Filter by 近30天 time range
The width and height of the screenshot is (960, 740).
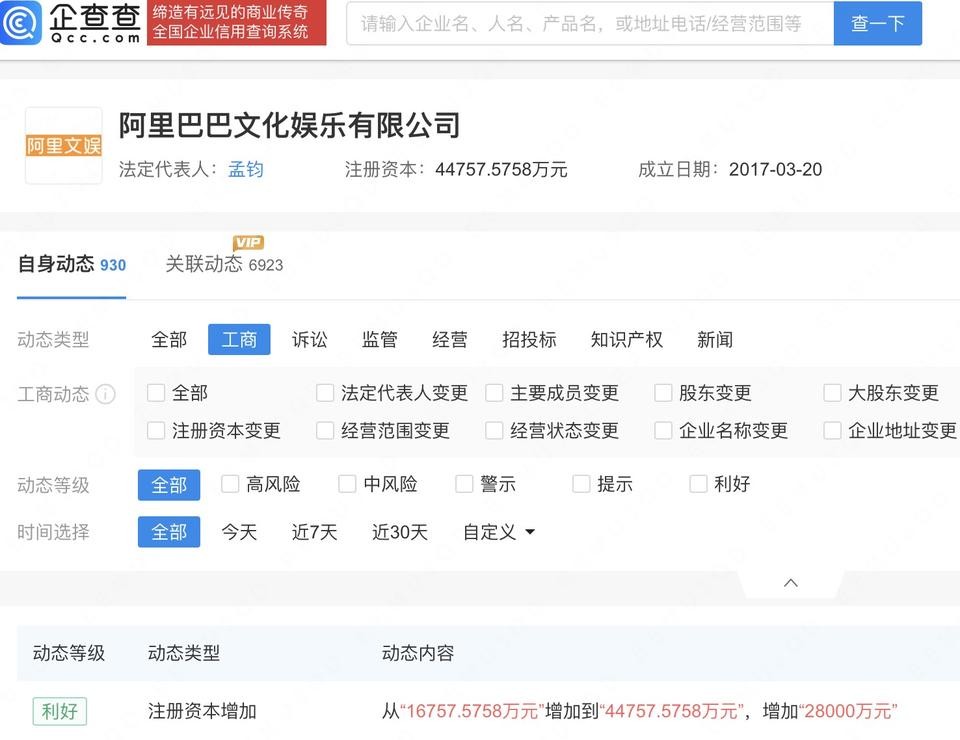(x=400, y=532)
